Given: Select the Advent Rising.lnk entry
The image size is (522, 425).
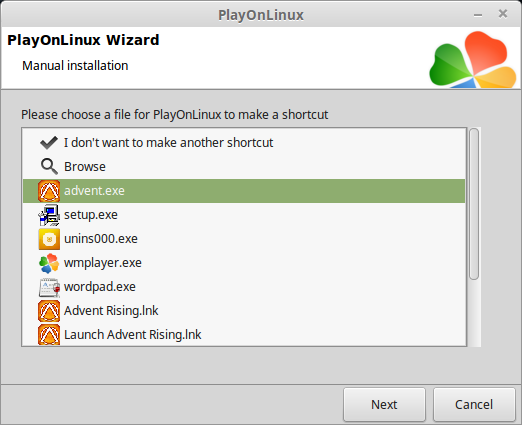Looking at the screenshot, I should [x=111, y=311].
